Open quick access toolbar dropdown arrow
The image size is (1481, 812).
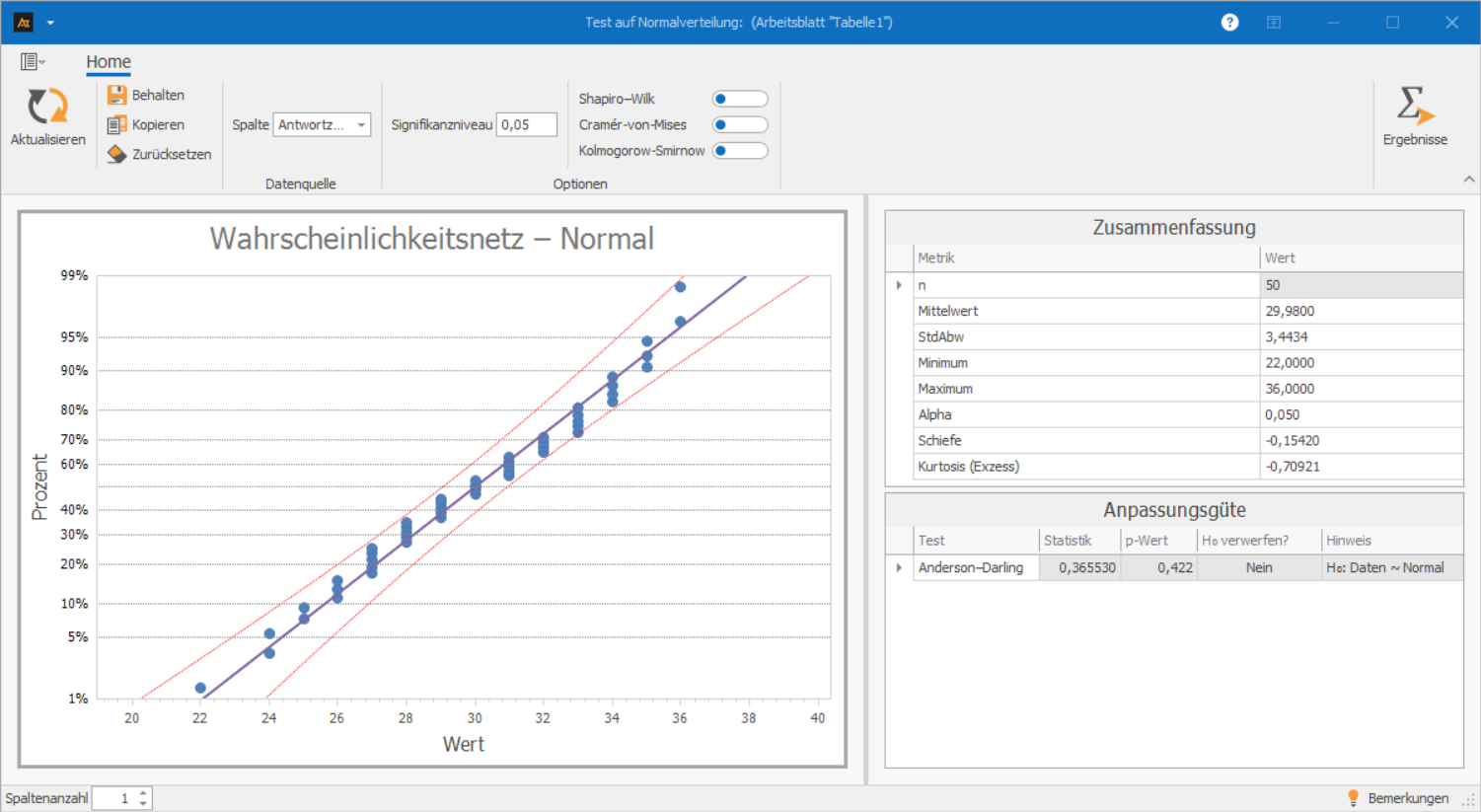pyautogui.click(x=50, y=22)
